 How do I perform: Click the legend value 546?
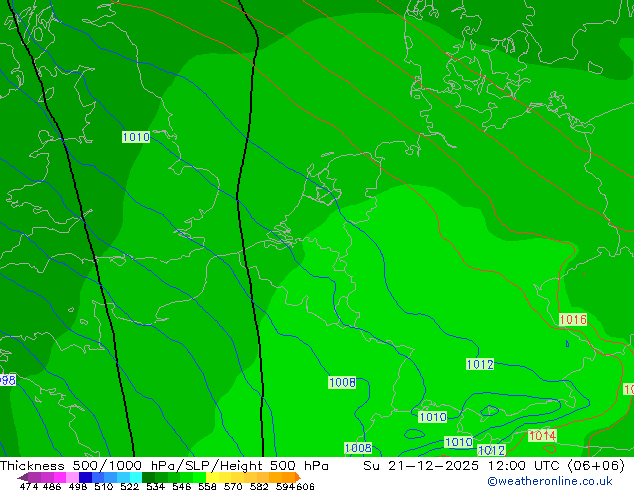[182, 486]
